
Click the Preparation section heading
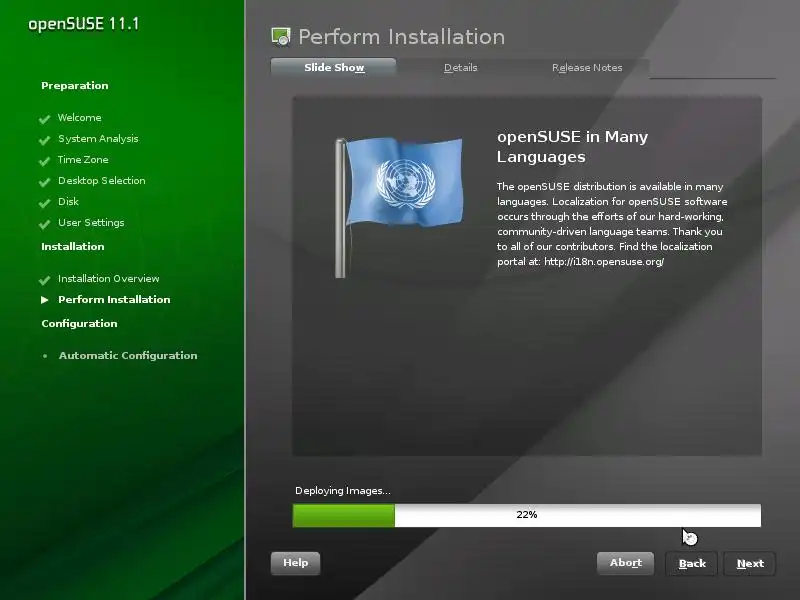(74, 86)
